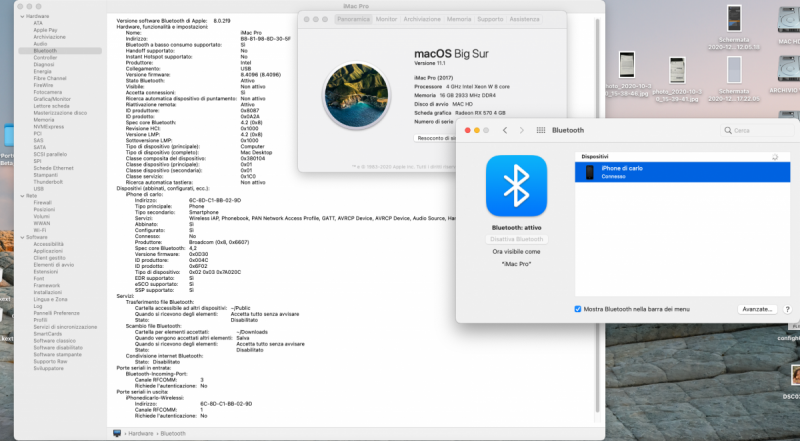Viewport: 800px width, 441px height.
Task: Select Apple Pay in the sidebar
Action: point(45,30)
